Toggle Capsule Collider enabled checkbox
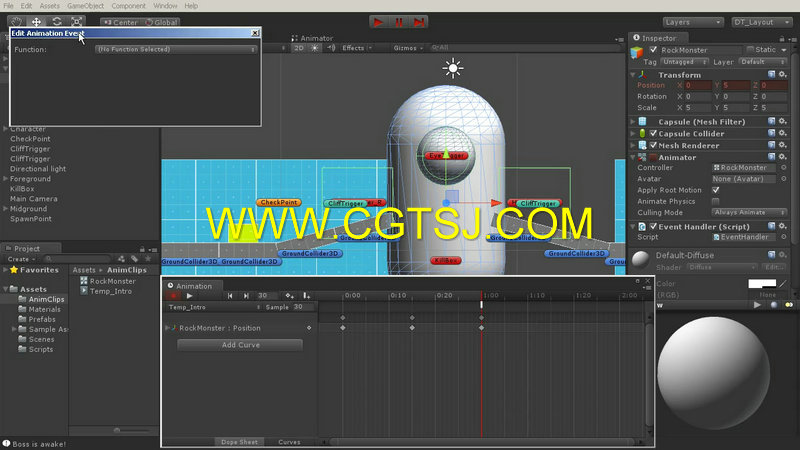This screenshot has height=450, width=800. (x=653, y=133)
